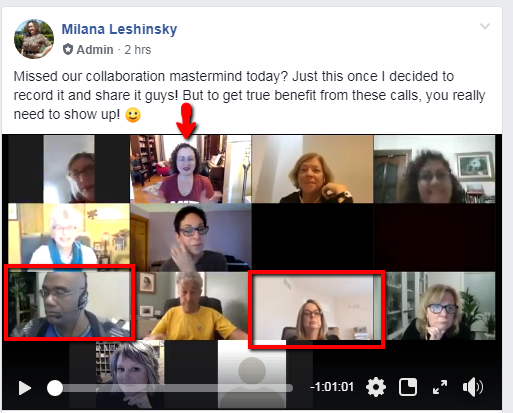
Task: Play the mastermind video
Action: pyautogui.click(x=25, y=388)
